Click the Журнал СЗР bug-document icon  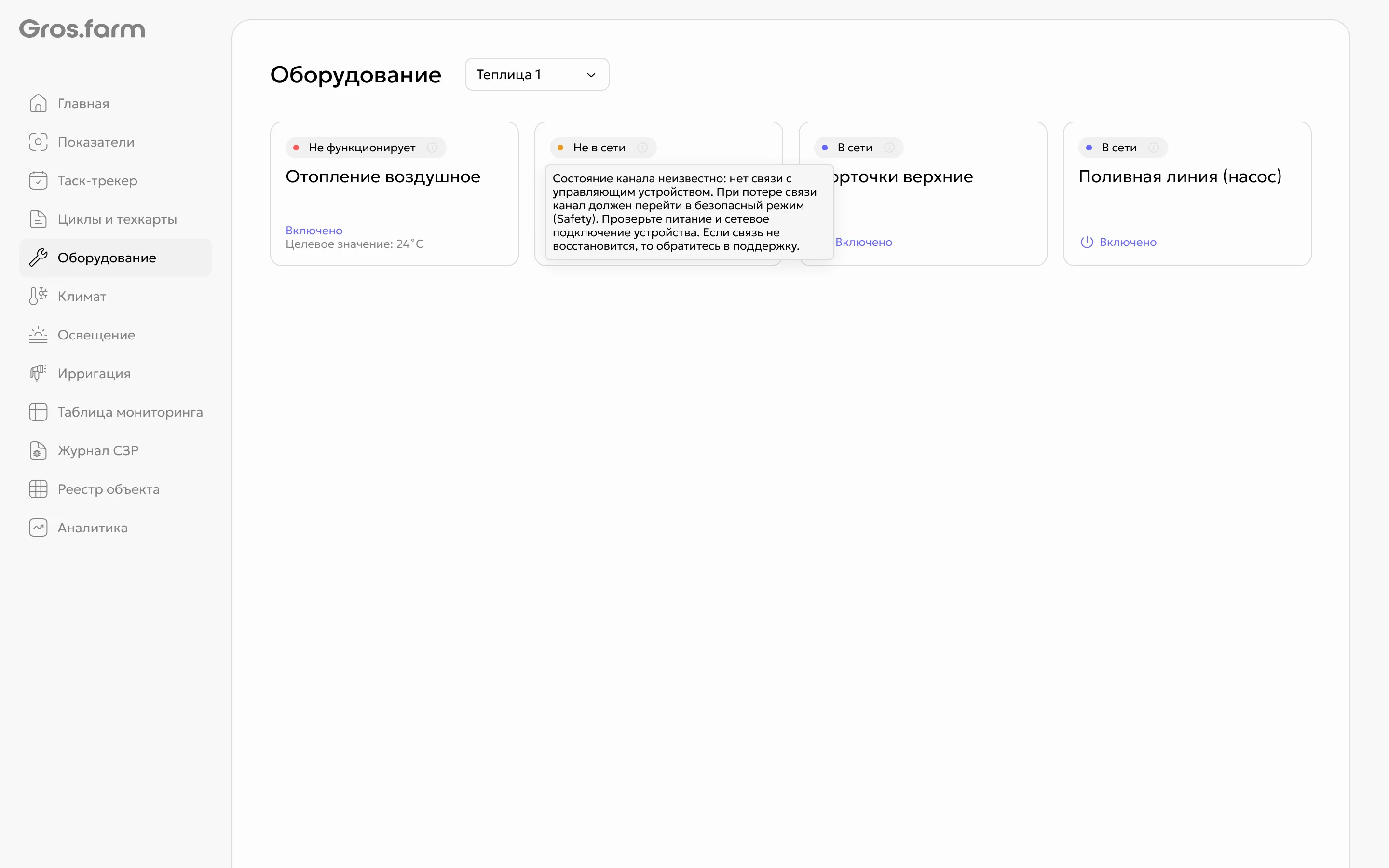[x=38, y=450]
